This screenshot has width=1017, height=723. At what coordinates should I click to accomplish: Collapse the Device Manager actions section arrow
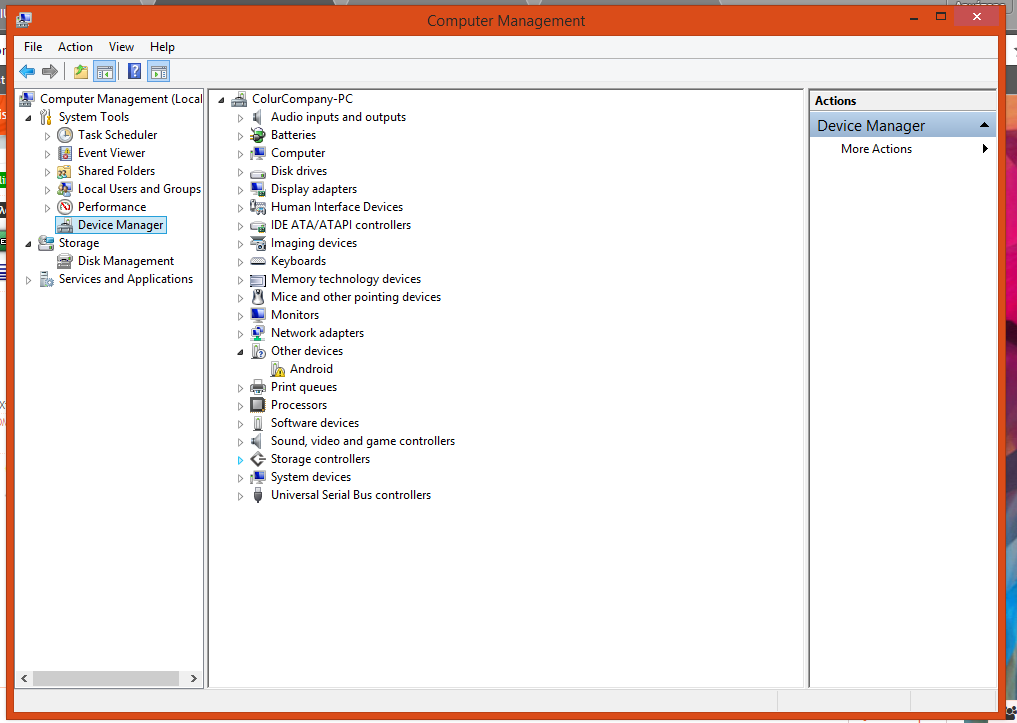[984, 125]
